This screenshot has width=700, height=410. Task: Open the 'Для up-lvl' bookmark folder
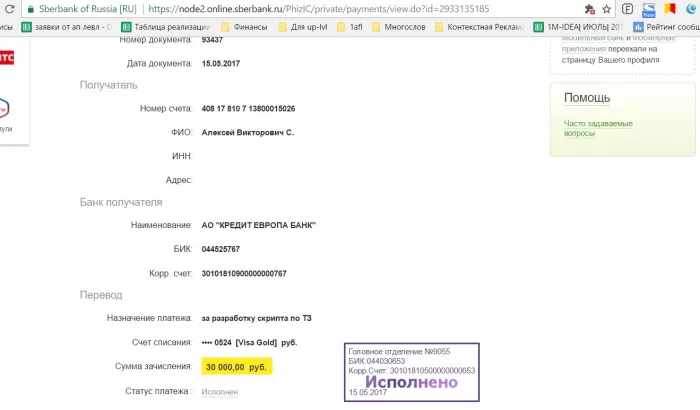[303, 27]
